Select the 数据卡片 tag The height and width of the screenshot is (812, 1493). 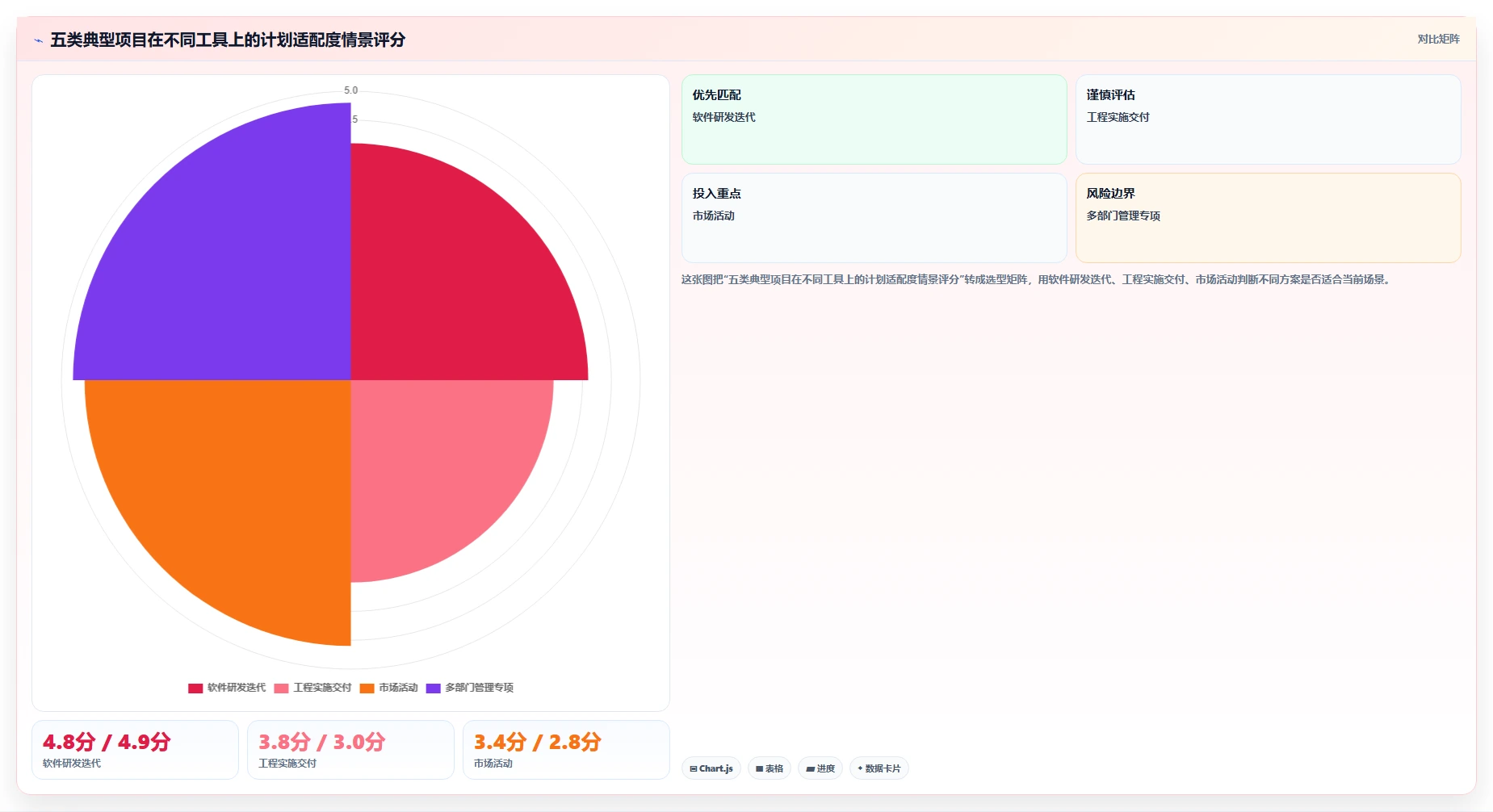pyautogui.click(x=879, y=768)
